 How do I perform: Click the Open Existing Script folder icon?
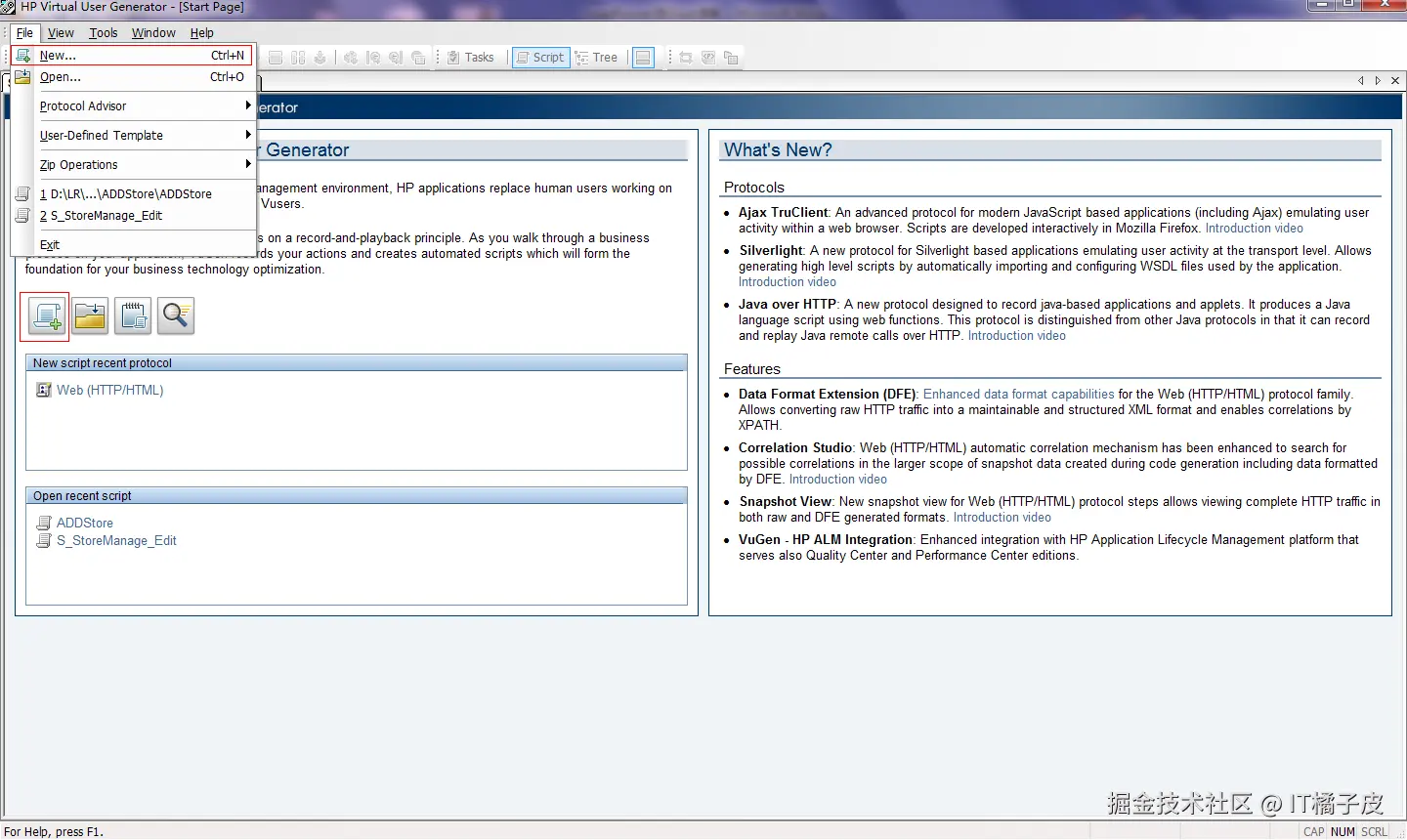click(90, 316)
